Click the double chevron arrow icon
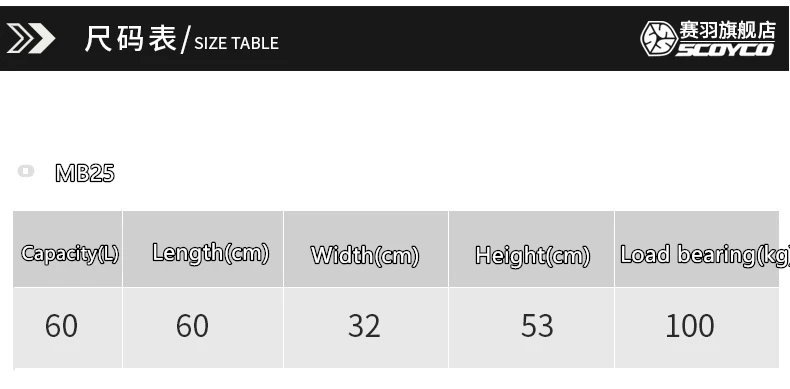 [31, 38]
